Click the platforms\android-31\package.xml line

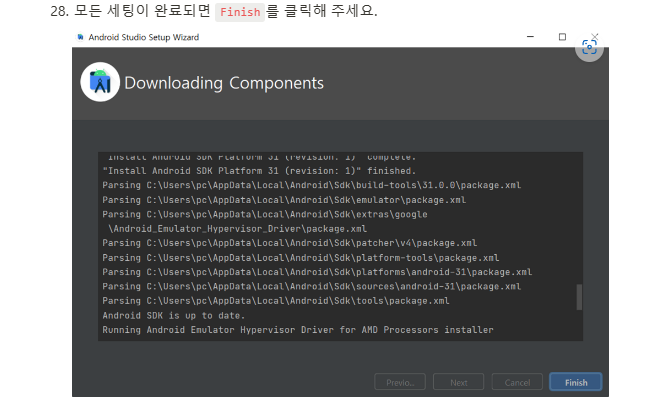tap(317, 272)
